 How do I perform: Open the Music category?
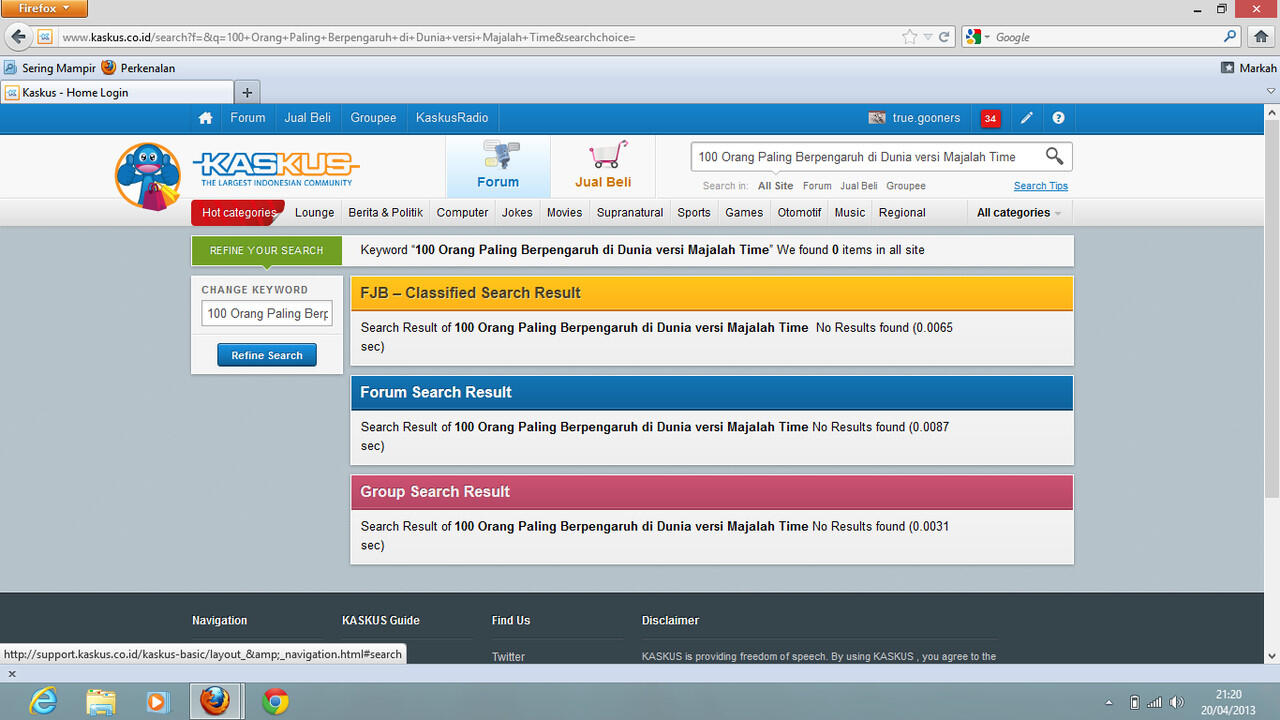tap(850, 212)
